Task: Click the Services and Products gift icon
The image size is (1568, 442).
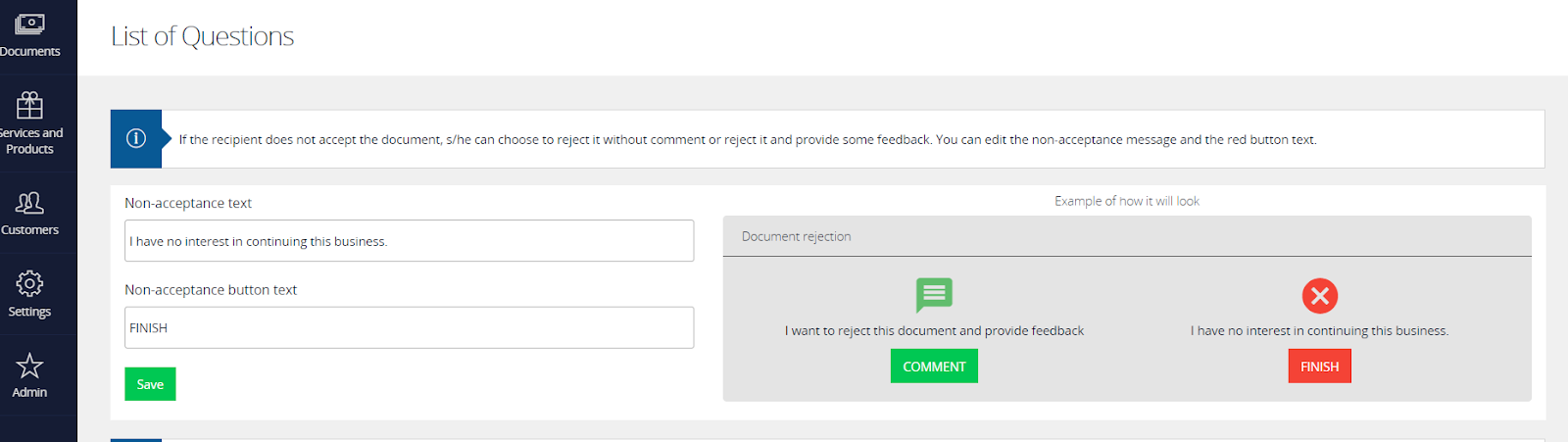Action: 29,104
